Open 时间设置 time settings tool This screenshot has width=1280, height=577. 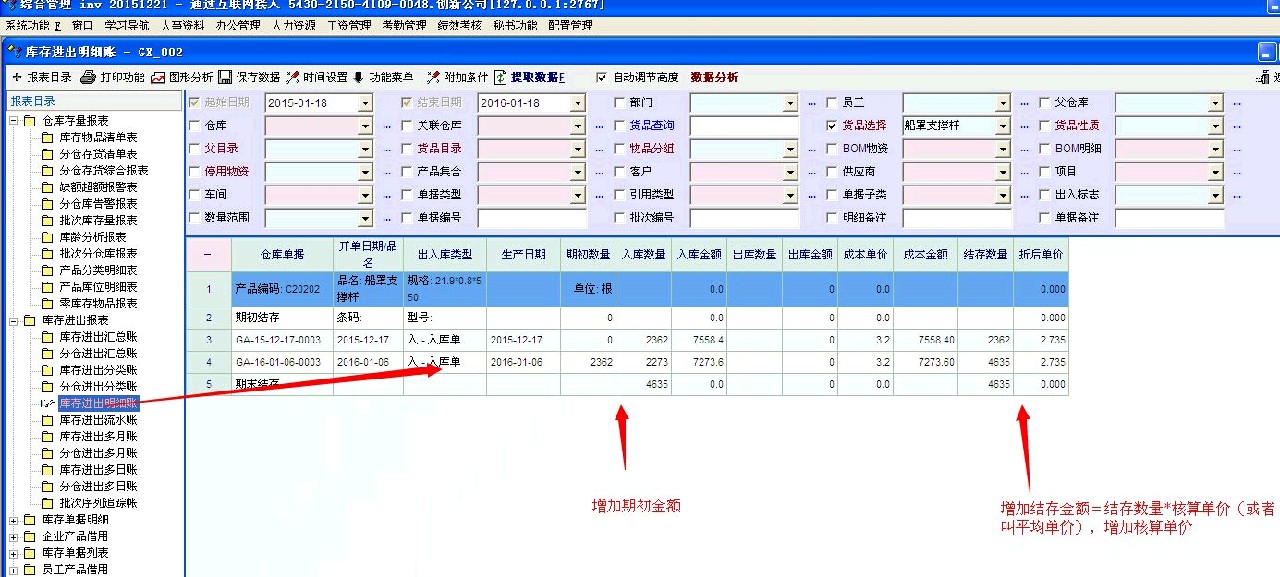[292, 77]
